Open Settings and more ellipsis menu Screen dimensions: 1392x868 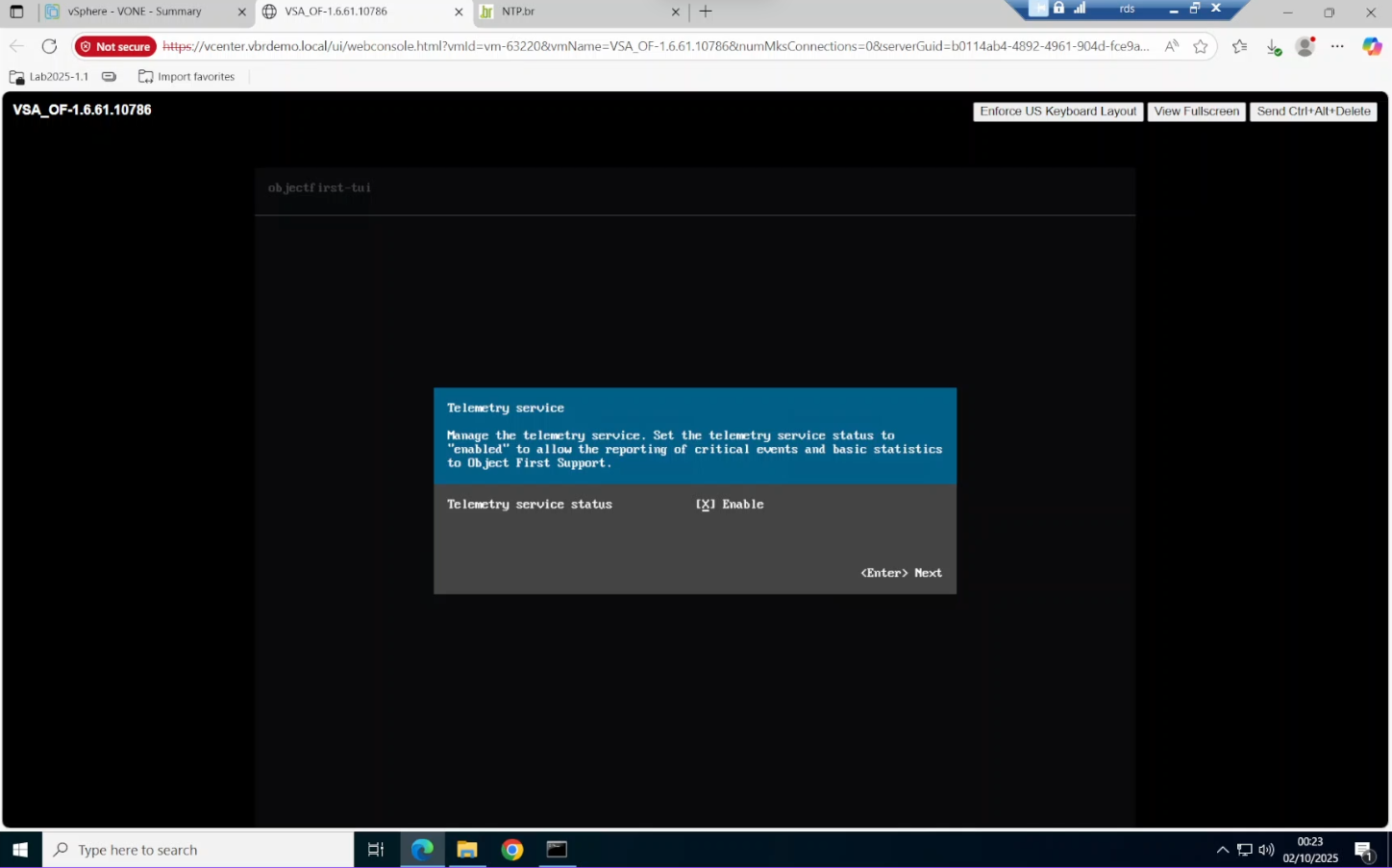click(x=1337, y=46)
